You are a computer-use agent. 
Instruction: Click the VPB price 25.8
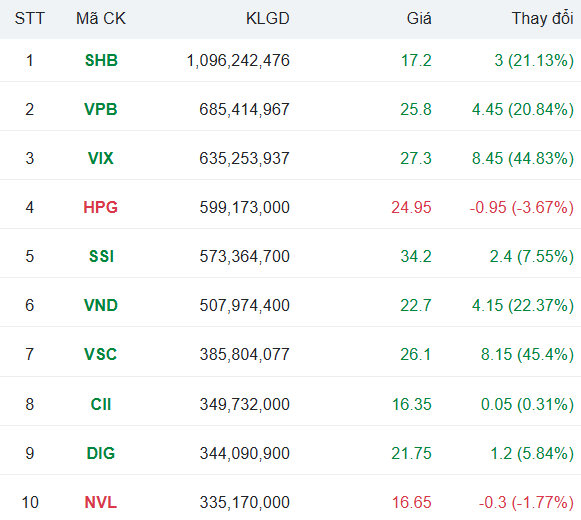tap(416, 109)
